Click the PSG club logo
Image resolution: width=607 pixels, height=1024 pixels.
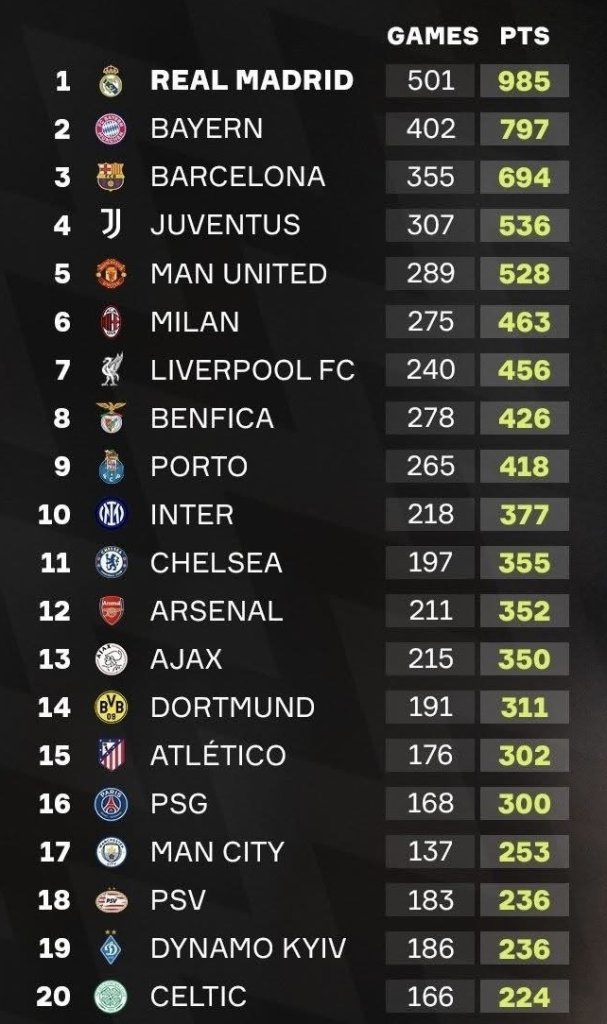tap(111, 804)
